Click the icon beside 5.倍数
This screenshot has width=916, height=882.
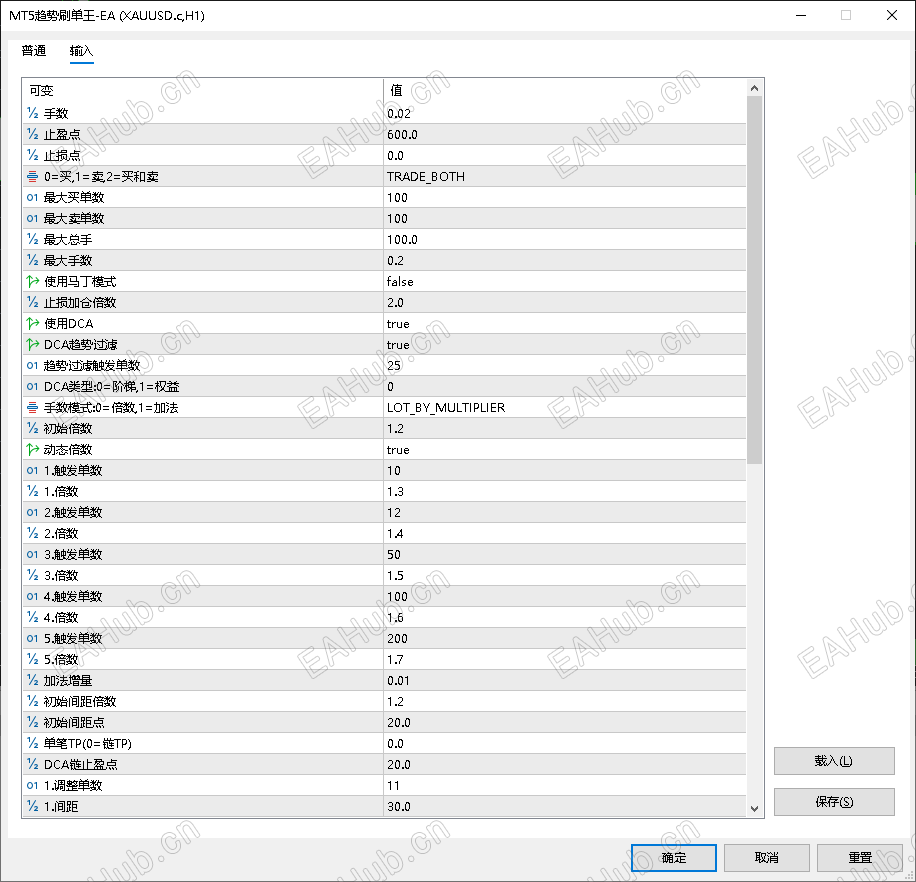tap(33, 659)
